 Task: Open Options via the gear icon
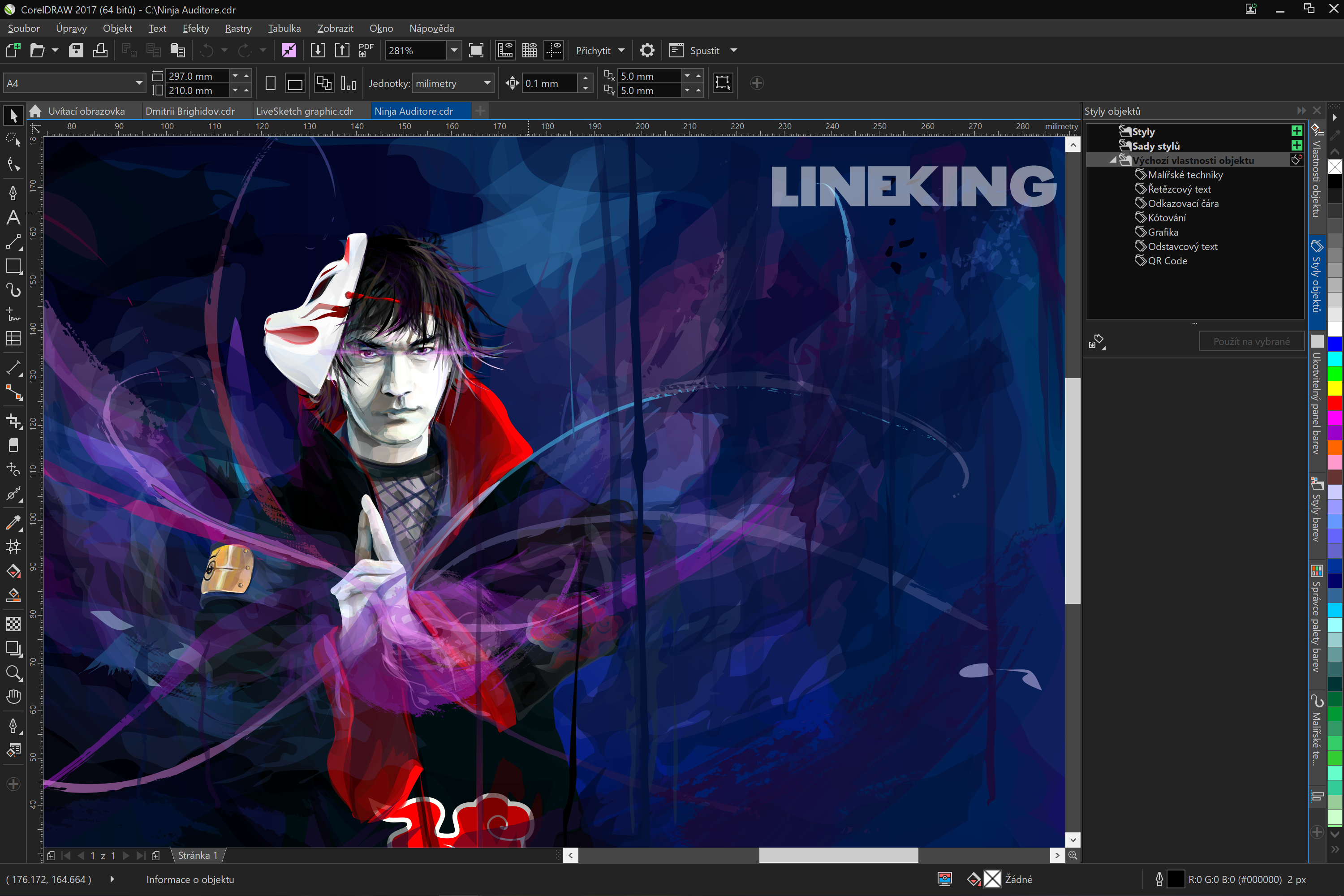tap(647, 50)
